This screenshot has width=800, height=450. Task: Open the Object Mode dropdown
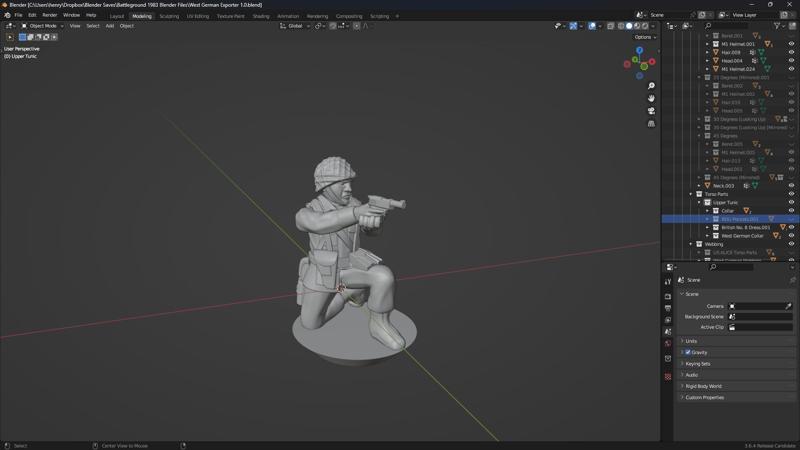(x=41, y=26)
